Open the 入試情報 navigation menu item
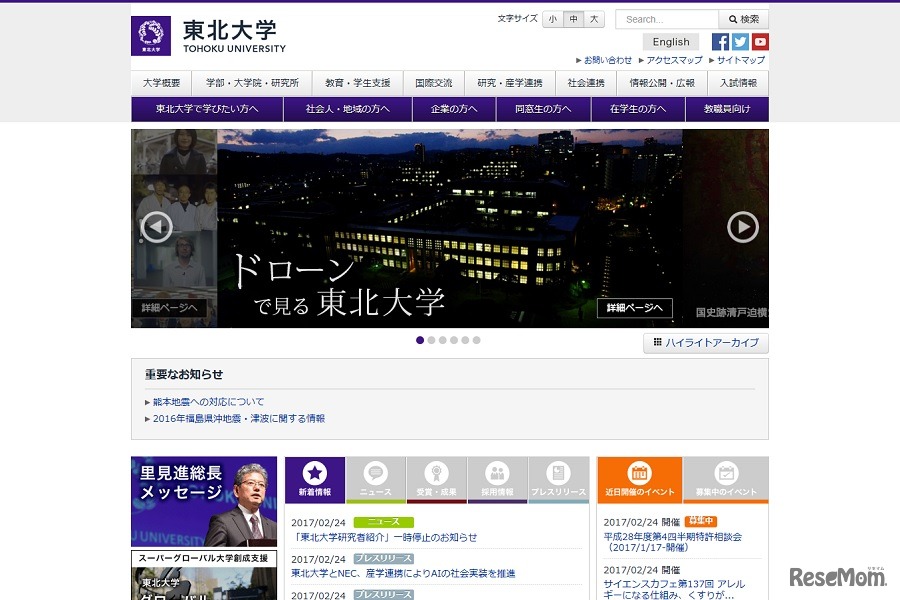 [738, 83]
